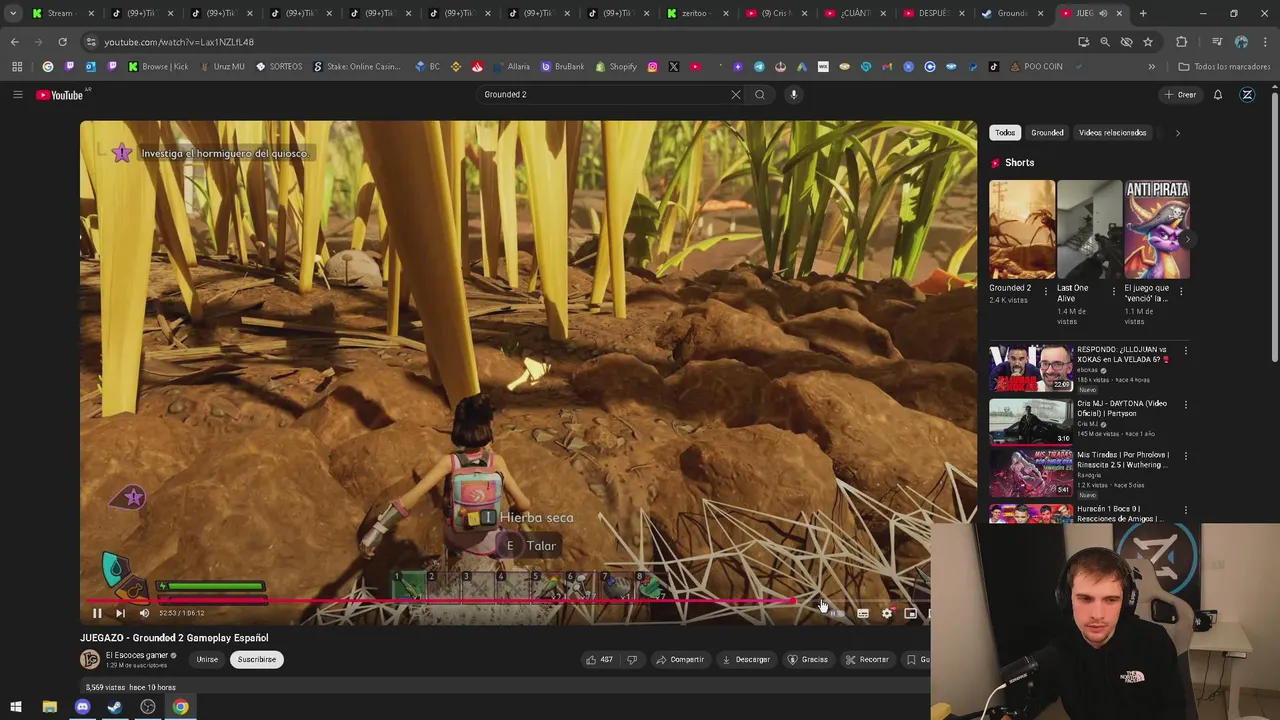This screenshot has height=720, width=1280.
Task: Open options for Last One Alive Short
Action: pos(1113,291)
